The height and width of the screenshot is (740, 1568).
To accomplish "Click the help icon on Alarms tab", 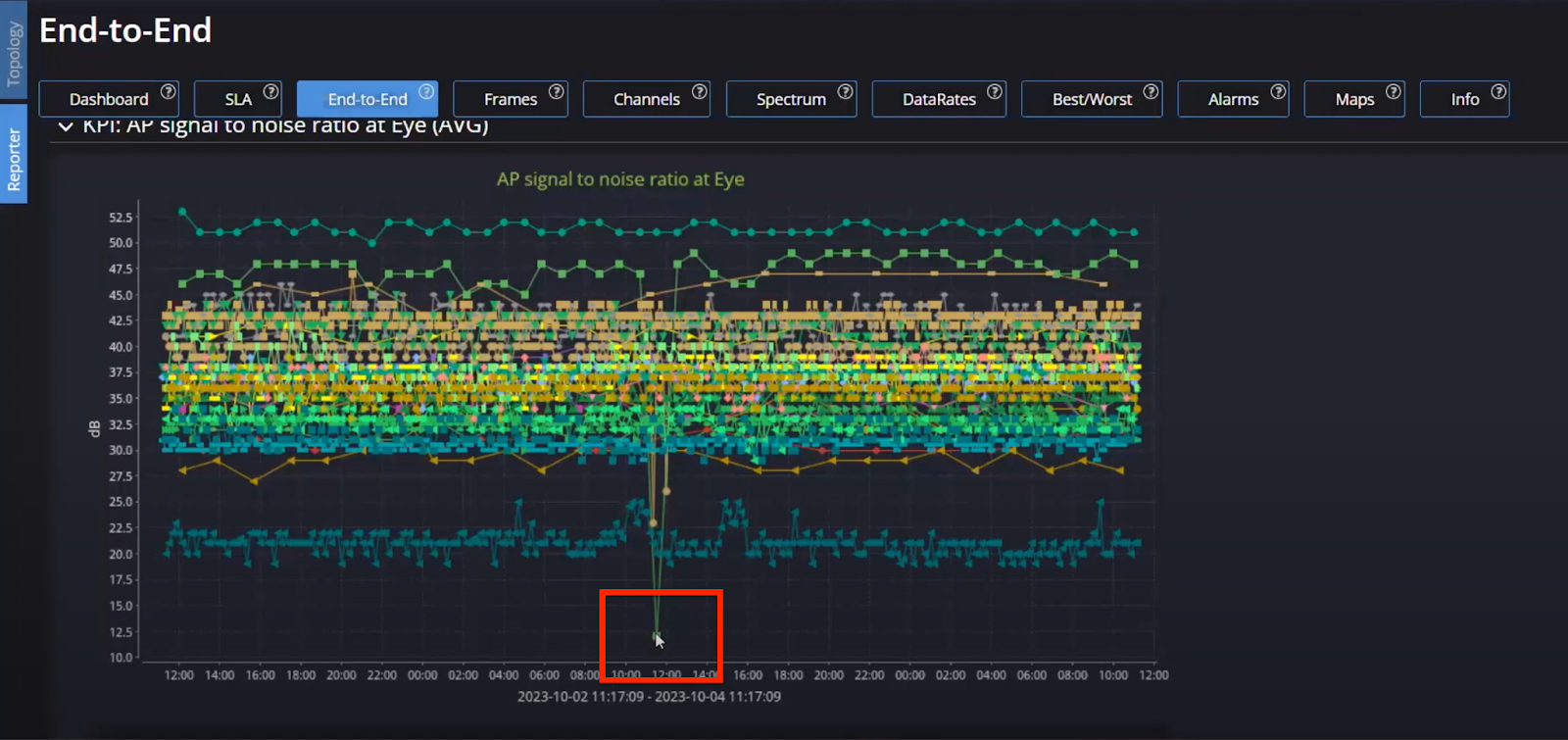I will (x=1278, y=91).
